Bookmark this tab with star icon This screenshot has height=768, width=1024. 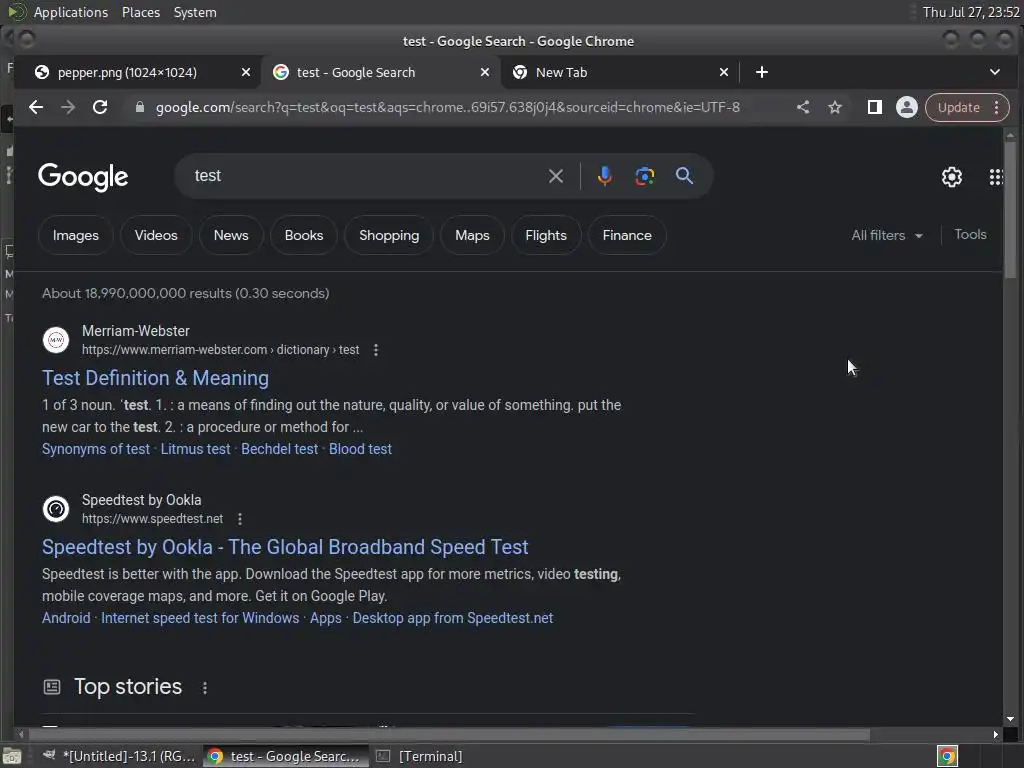[835, 107]
